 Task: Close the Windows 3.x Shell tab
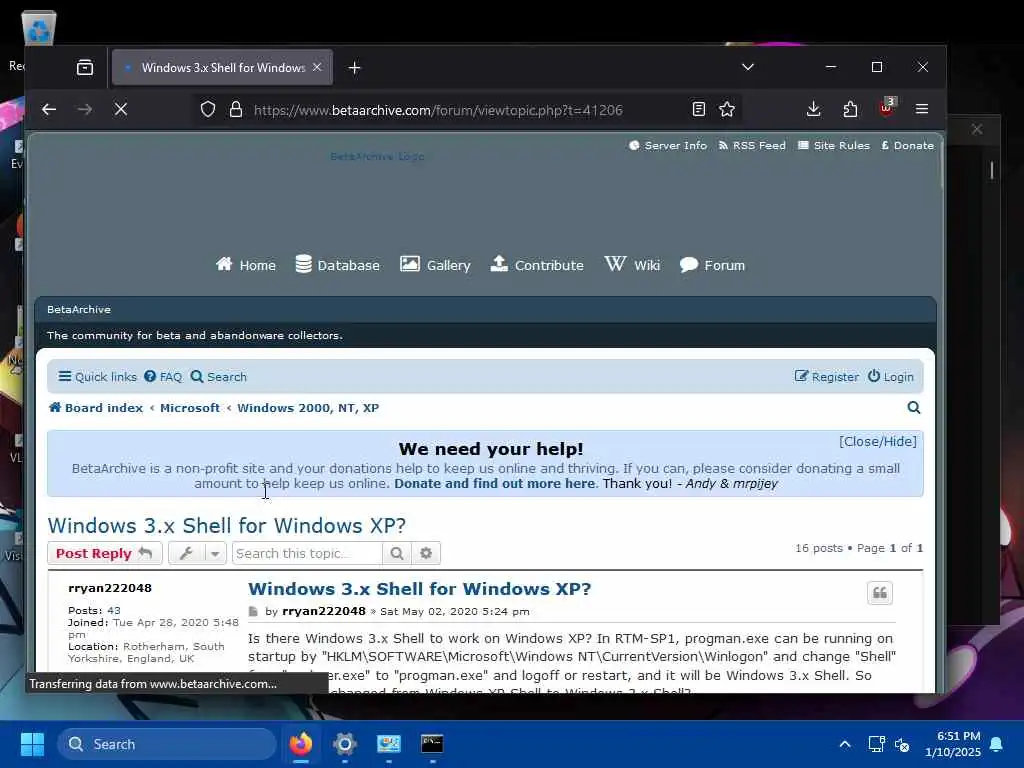317,67
